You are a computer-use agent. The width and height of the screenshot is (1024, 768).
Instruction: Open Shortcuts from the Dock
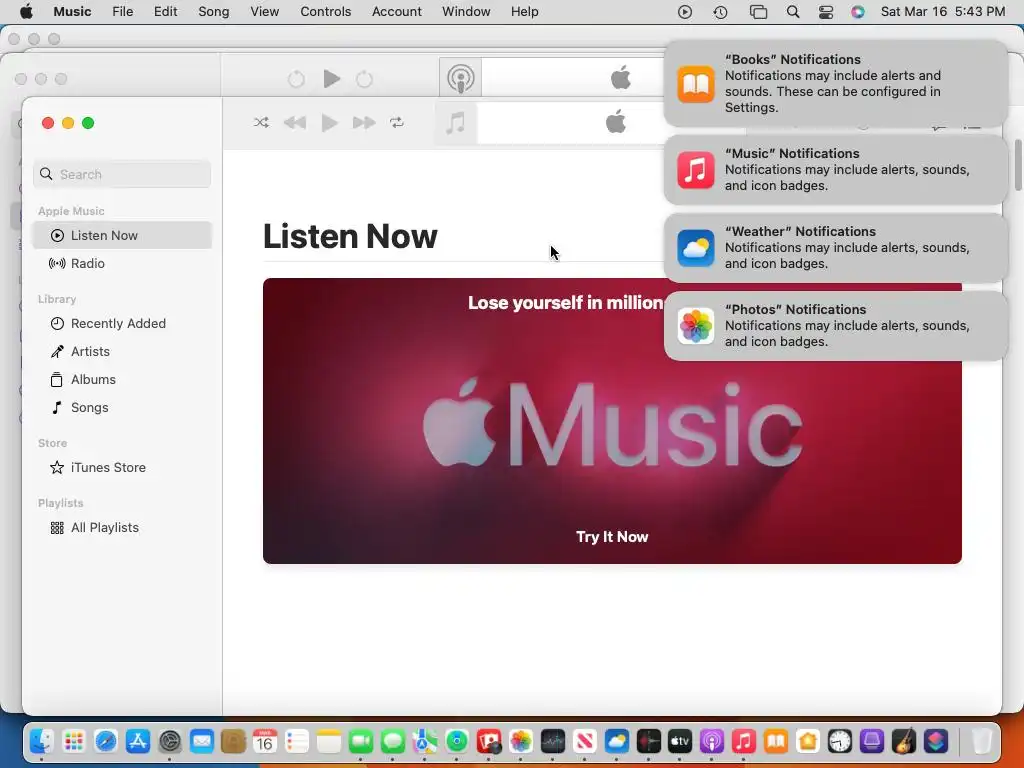click(x=936, y=741)
